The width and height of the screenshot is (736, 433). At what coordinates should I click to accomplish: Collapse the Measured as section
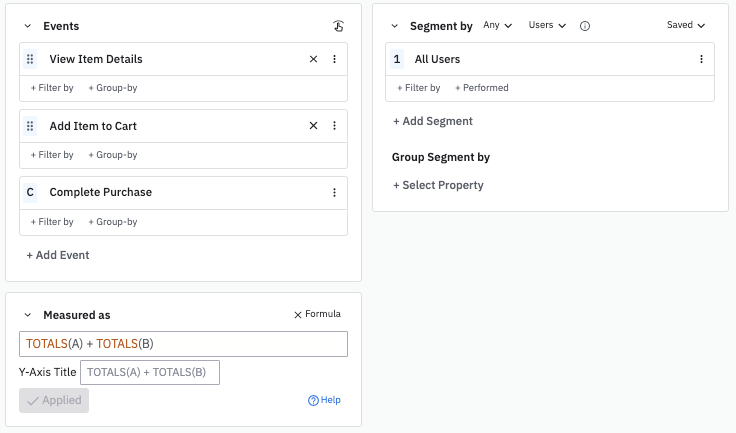[x=27, y=315]
